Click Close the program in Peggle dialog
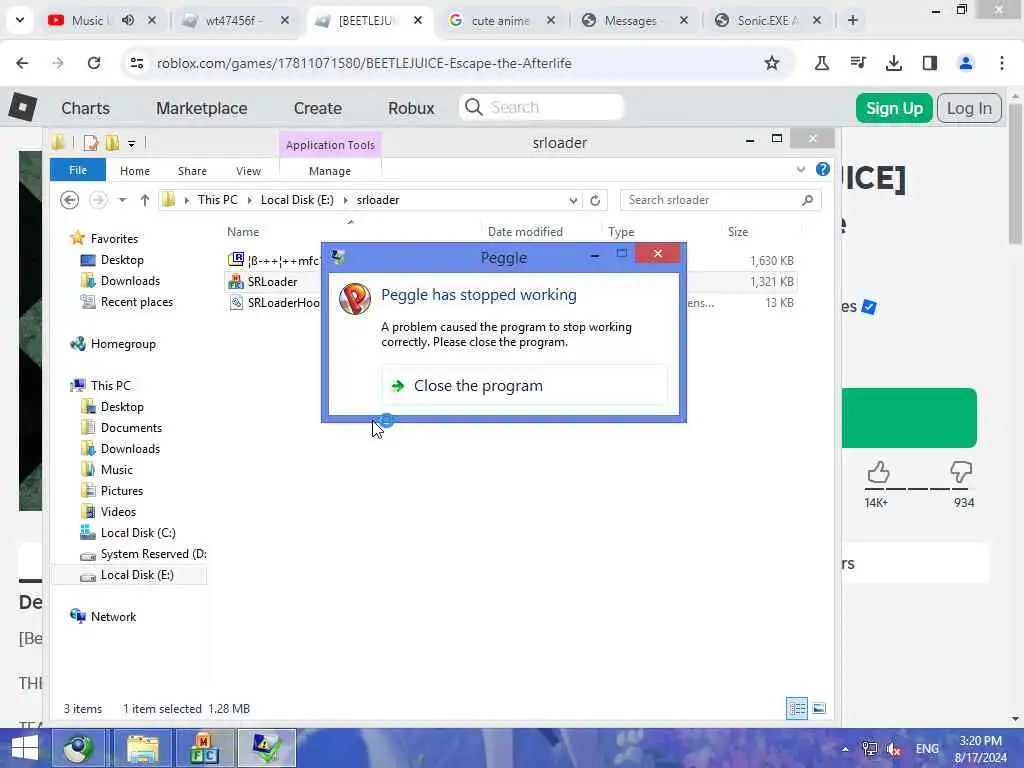 click(x=524, y=386)
